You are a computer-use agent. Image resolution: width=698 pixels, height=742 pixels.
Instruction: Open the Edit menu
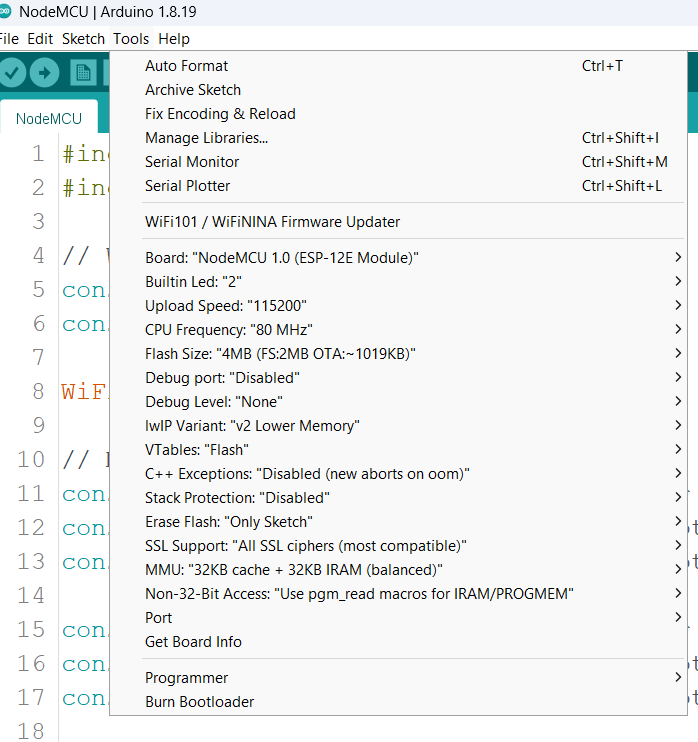pos(40,39)
